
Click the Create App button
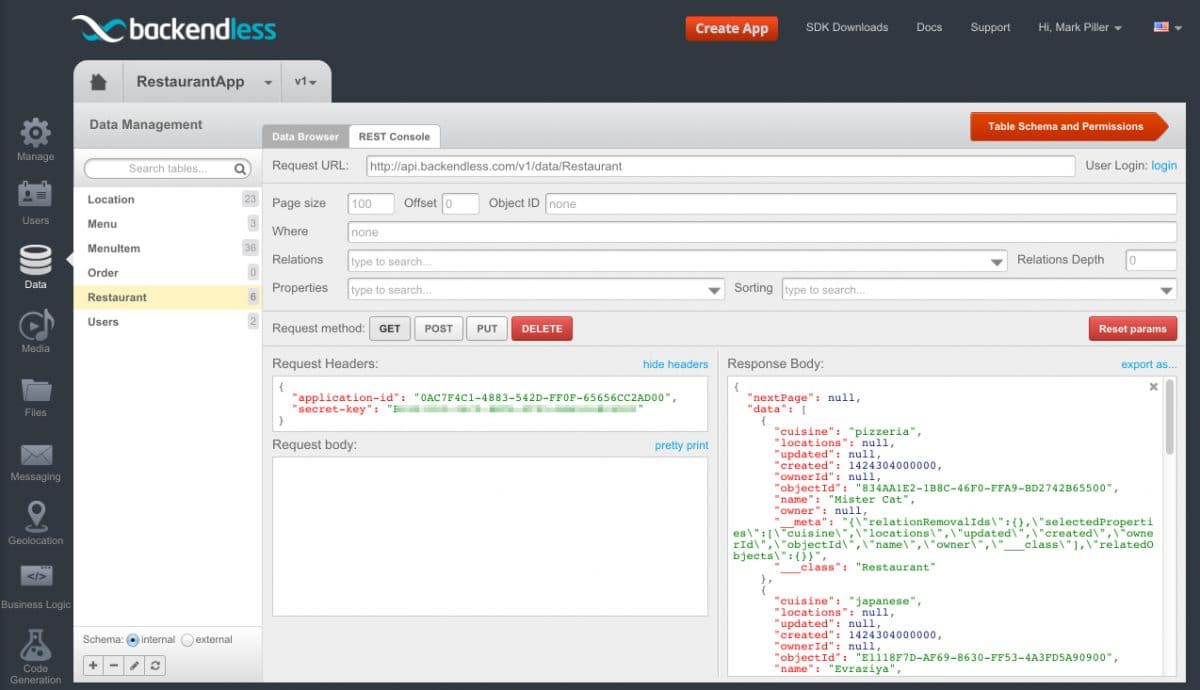[x=732, y=28]
